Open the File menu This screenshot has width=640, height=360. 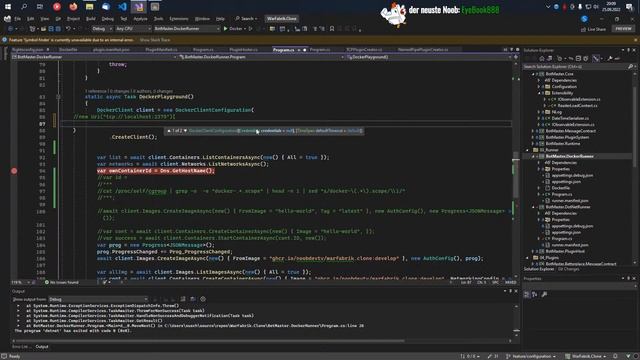tap(18, 19)
